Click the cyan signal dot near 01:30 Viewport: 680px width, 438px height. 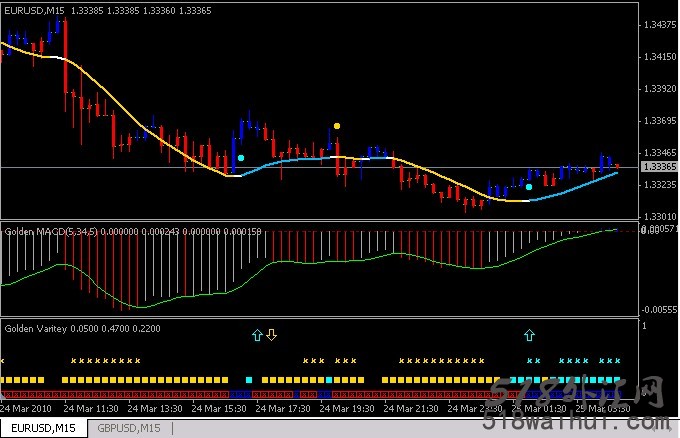pos(529,186)
